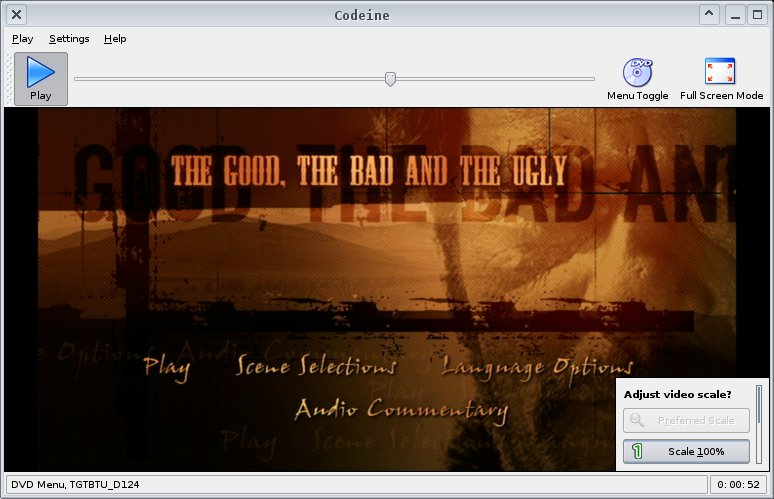This screenshot has width=774, height=499.
Task: Select Play in the DVD menu
Action: point(167,368)
